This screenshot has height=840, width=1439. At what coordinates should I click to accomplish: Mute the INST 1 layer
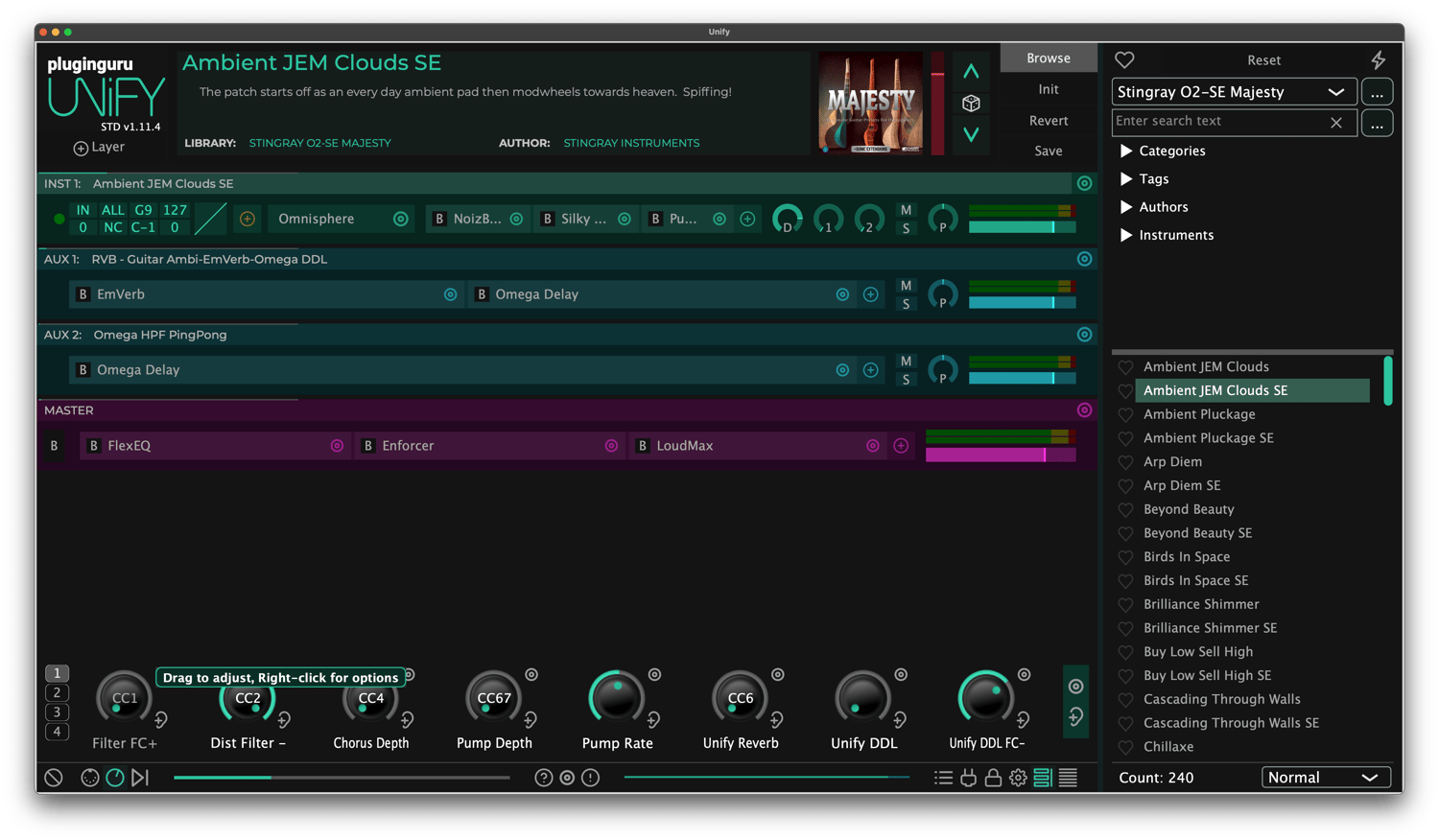point(906,210)
